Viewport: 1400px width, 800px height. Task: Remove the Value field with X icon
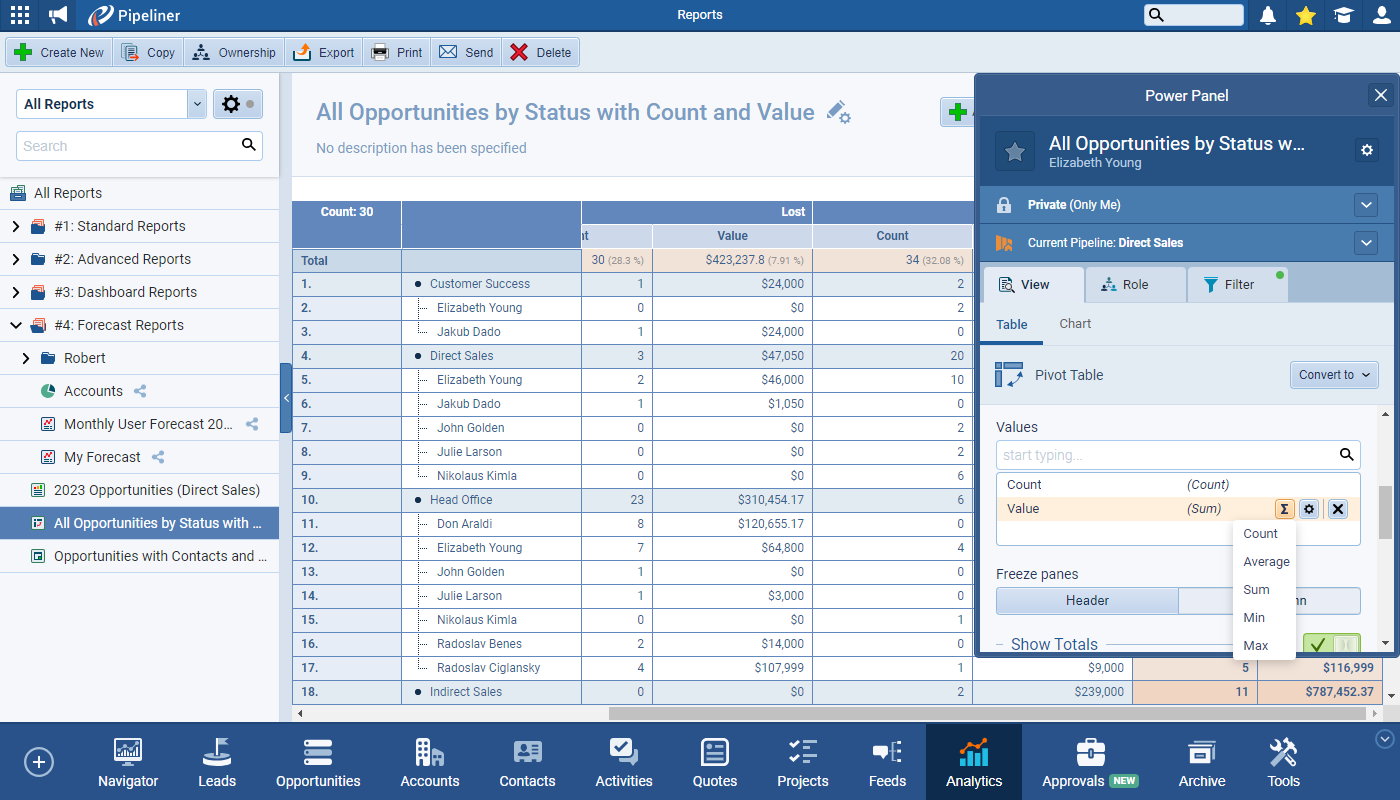click(x=1338, y=509)
